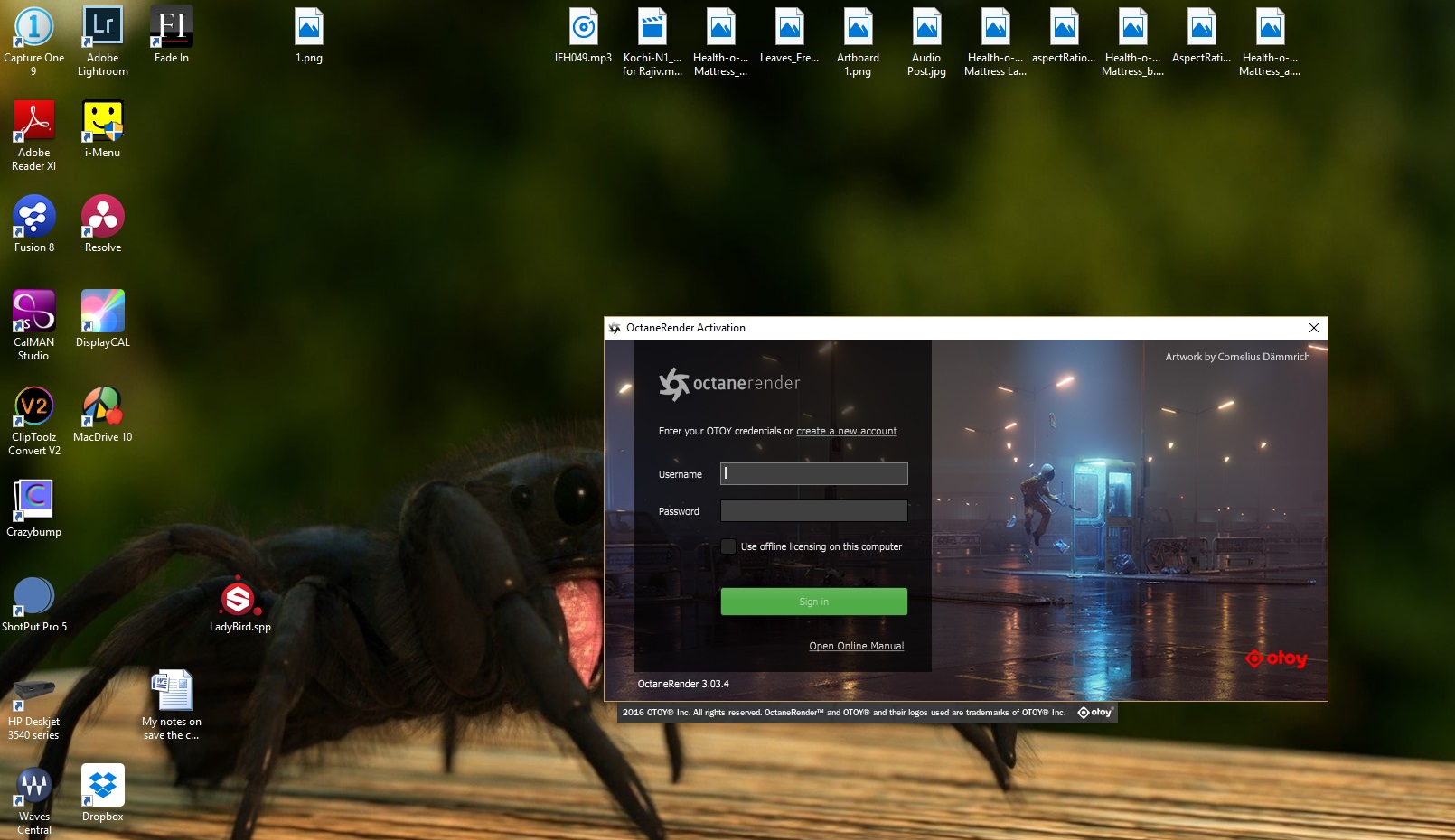The width and height of the screenshot is (1455, 840).
Task: Focus the Username input field
Action: tap(814, 473)
